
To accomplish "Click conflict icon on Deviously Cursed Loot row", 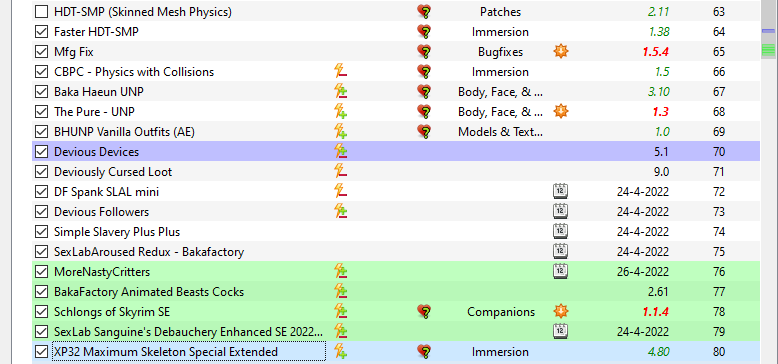I will tap(340, 171).
